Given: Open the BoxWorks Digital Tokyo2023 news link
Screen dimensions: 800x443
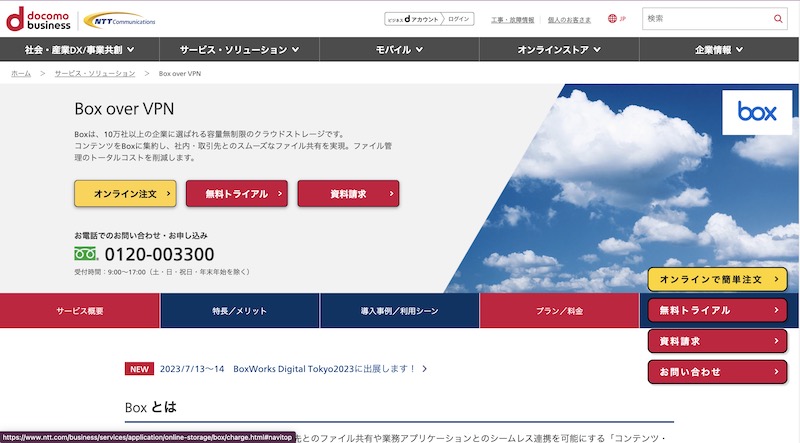Looking at the screenshot, I should point(288,368).
